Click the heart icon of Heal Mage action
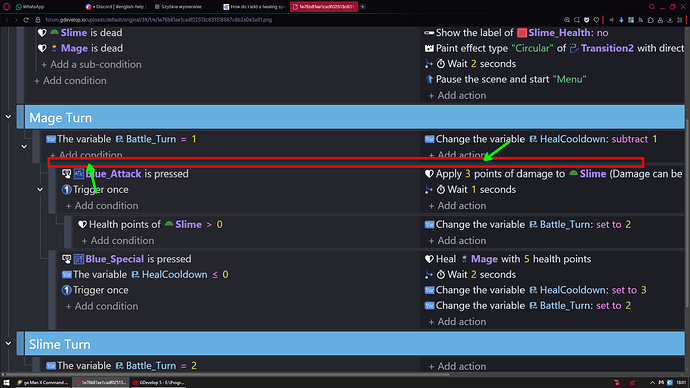The image size is (690, 388). click(429, 259)
